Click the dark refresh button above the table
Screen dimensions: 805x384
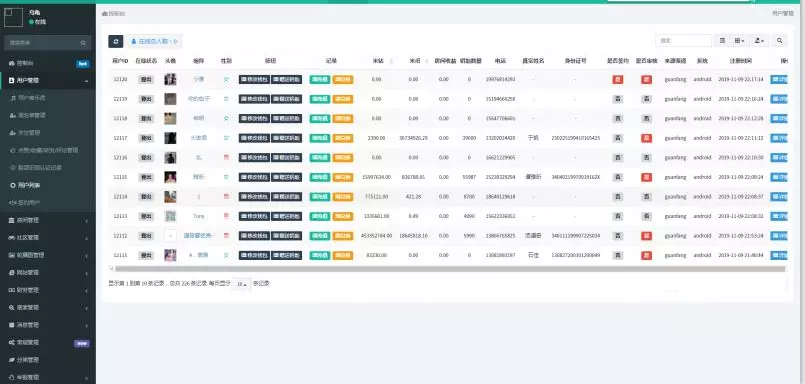pyautogui.click(x=116, y=41)
